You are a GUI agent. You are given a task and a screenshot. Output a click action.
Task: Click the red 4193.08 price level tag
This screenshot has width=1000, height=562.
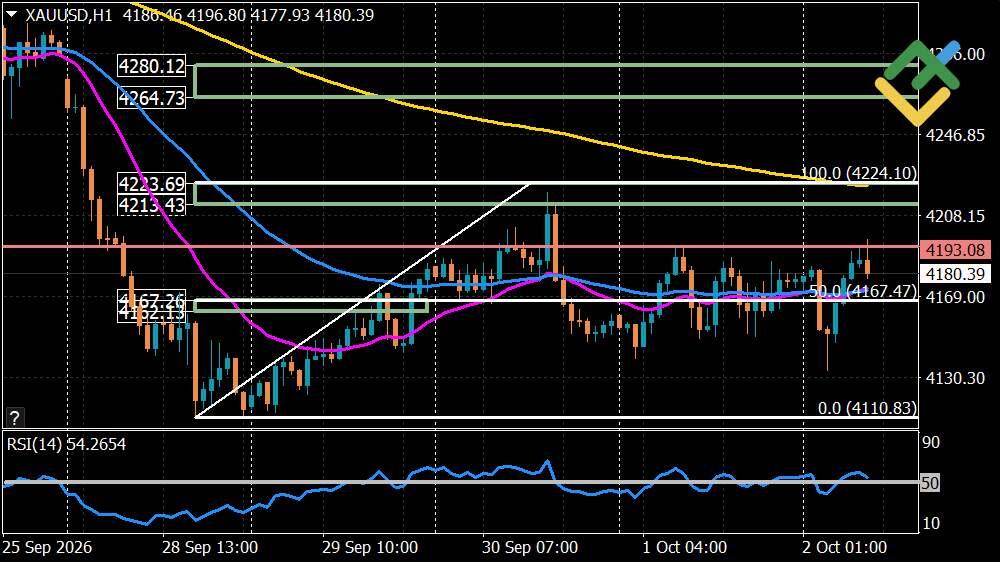click(x=955, y=249)
